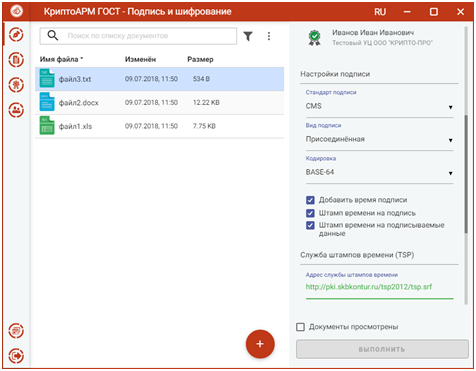Maximize the КриптоАРМ ГОСТ window

(x=434, y=12)
